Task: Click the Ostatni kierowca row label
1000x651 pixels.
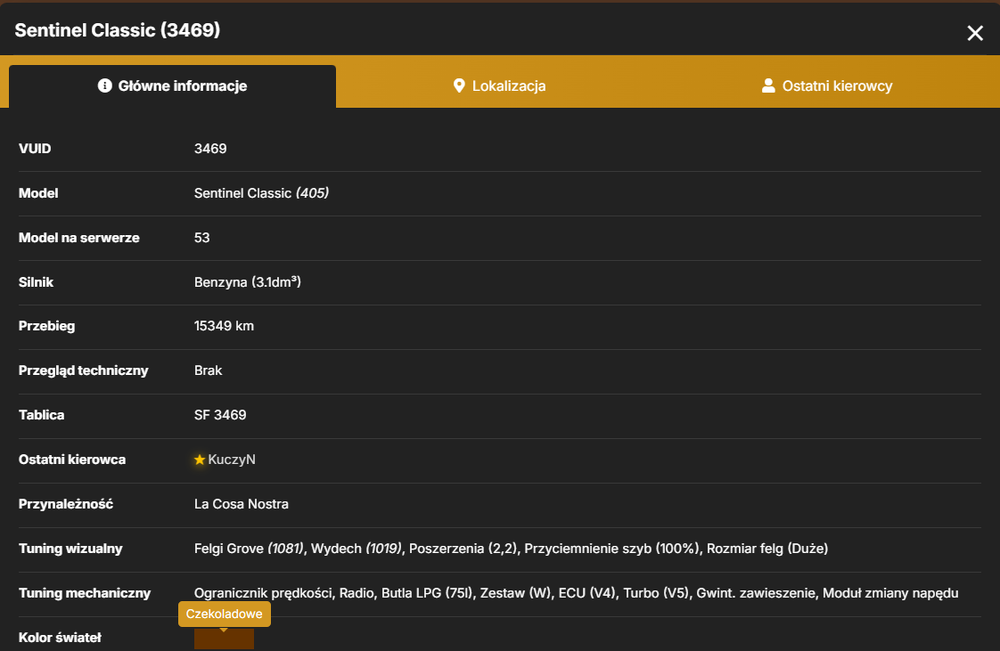Action: (72, 460)
